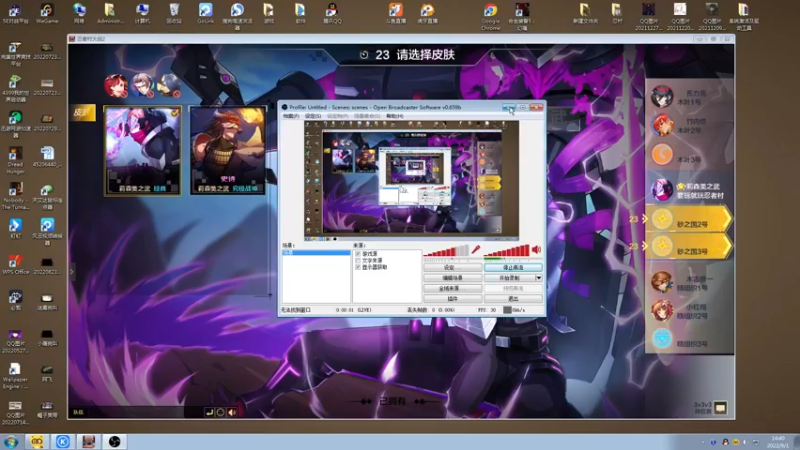This screenshot has height=450, width=800.
Task: Expand the start recording dropdown arrow
Action: [538, 278]
